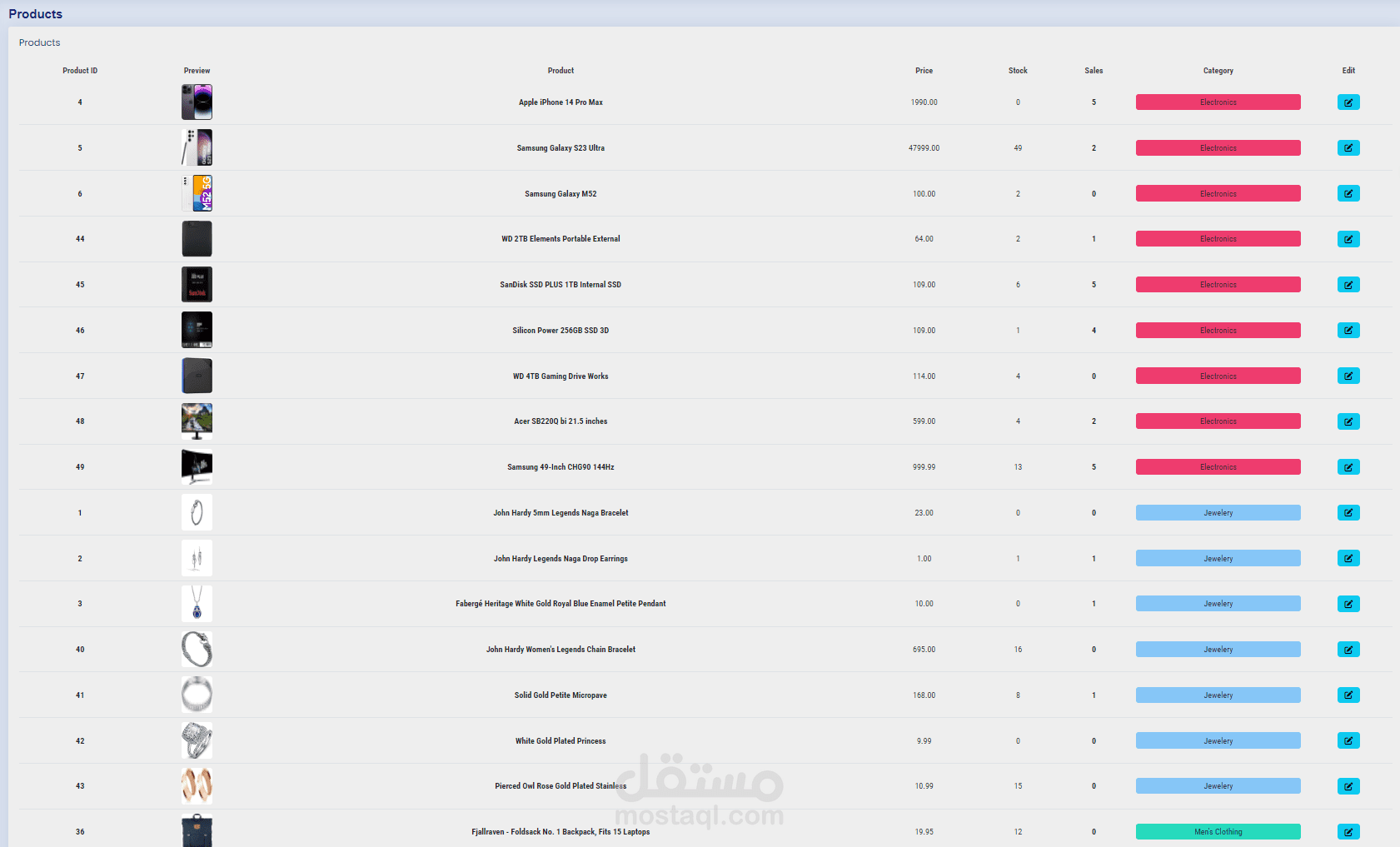Click Electronics tag for Samsung 49-Inch CHG90
The height and width of the screenshot is (847, 1400).
point(1218,467)
